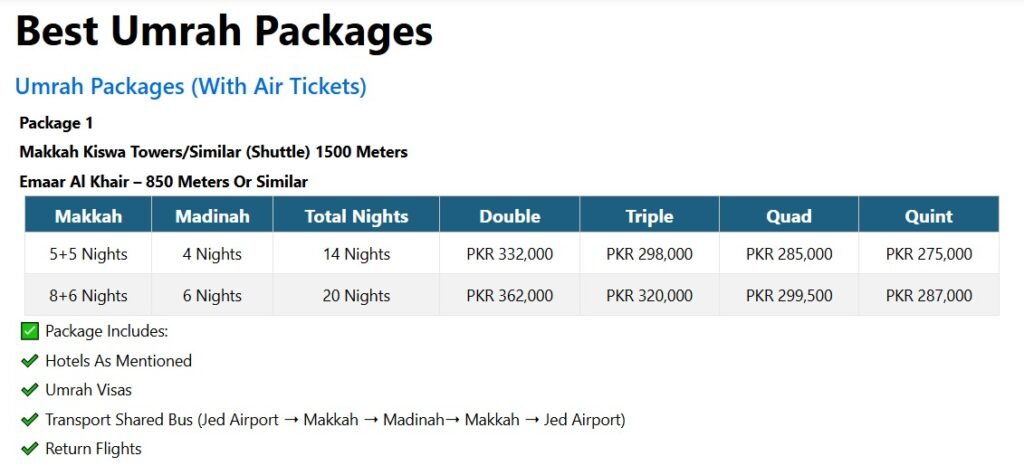This screenshot has width=1024, height=475.
Task: Select the Quint column header
Action: [x=929, y=214]
